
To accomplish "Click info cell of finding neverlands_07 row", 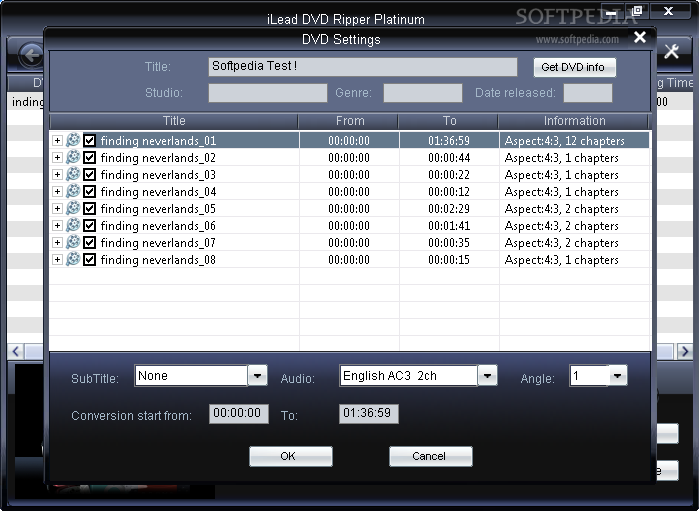I will [574, 242].
